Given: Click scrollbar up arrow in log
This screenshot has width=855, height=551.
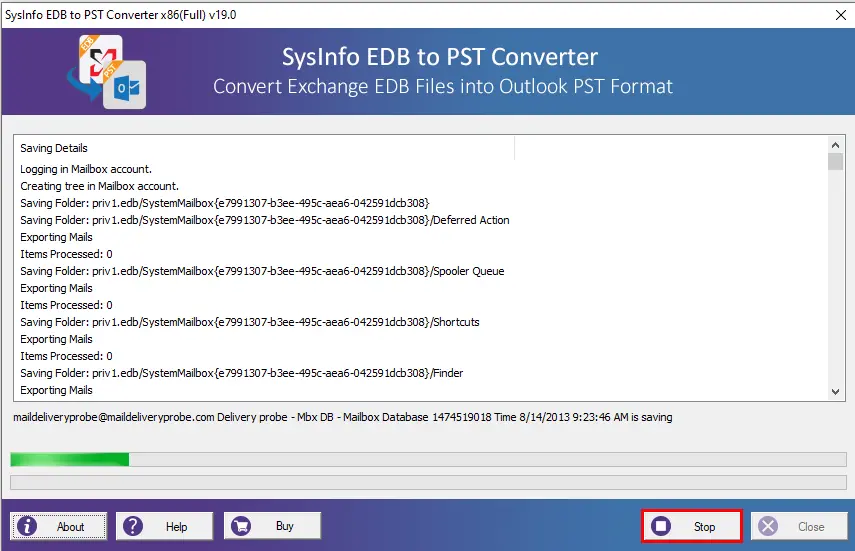Looking at the screenshot, I should pyautogui.click(x=835, y=145).
